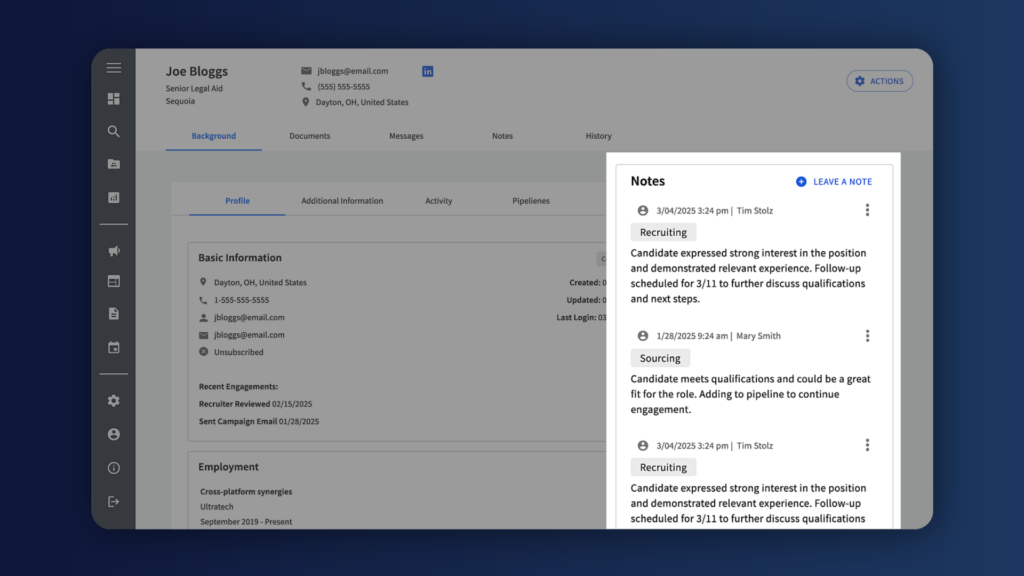Open the hamburger menu in sidebar
This screenshot has height=576, width=1024.
113,68
